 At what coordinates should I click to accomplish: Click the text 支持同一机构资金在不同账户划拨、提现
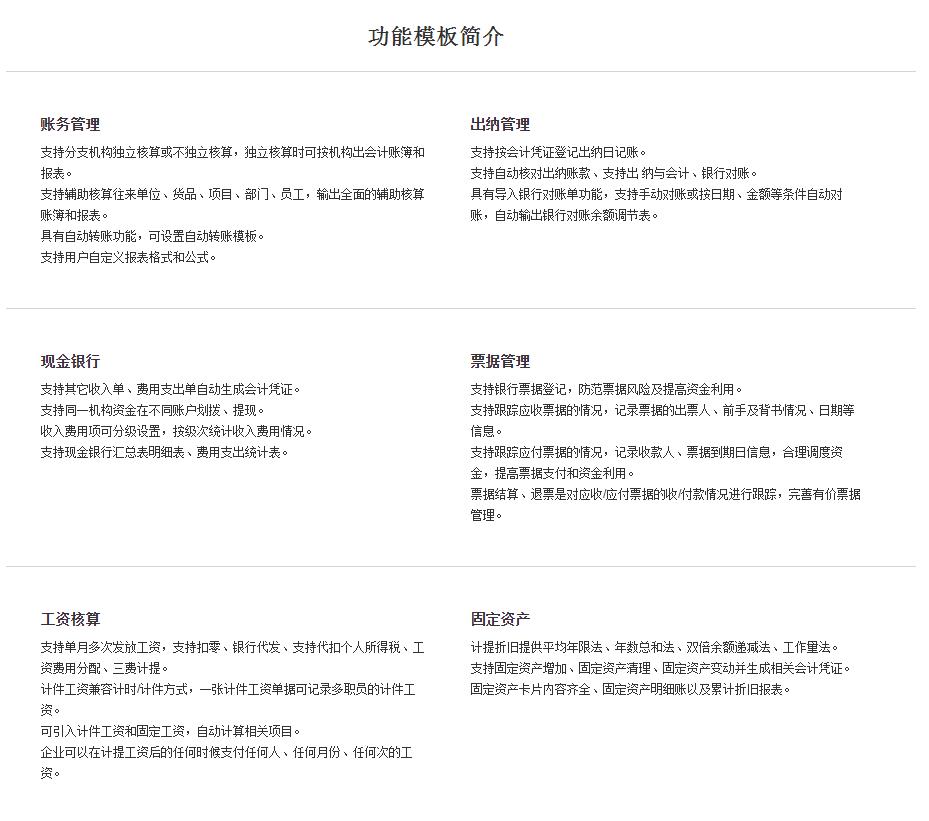coord(152,411)
